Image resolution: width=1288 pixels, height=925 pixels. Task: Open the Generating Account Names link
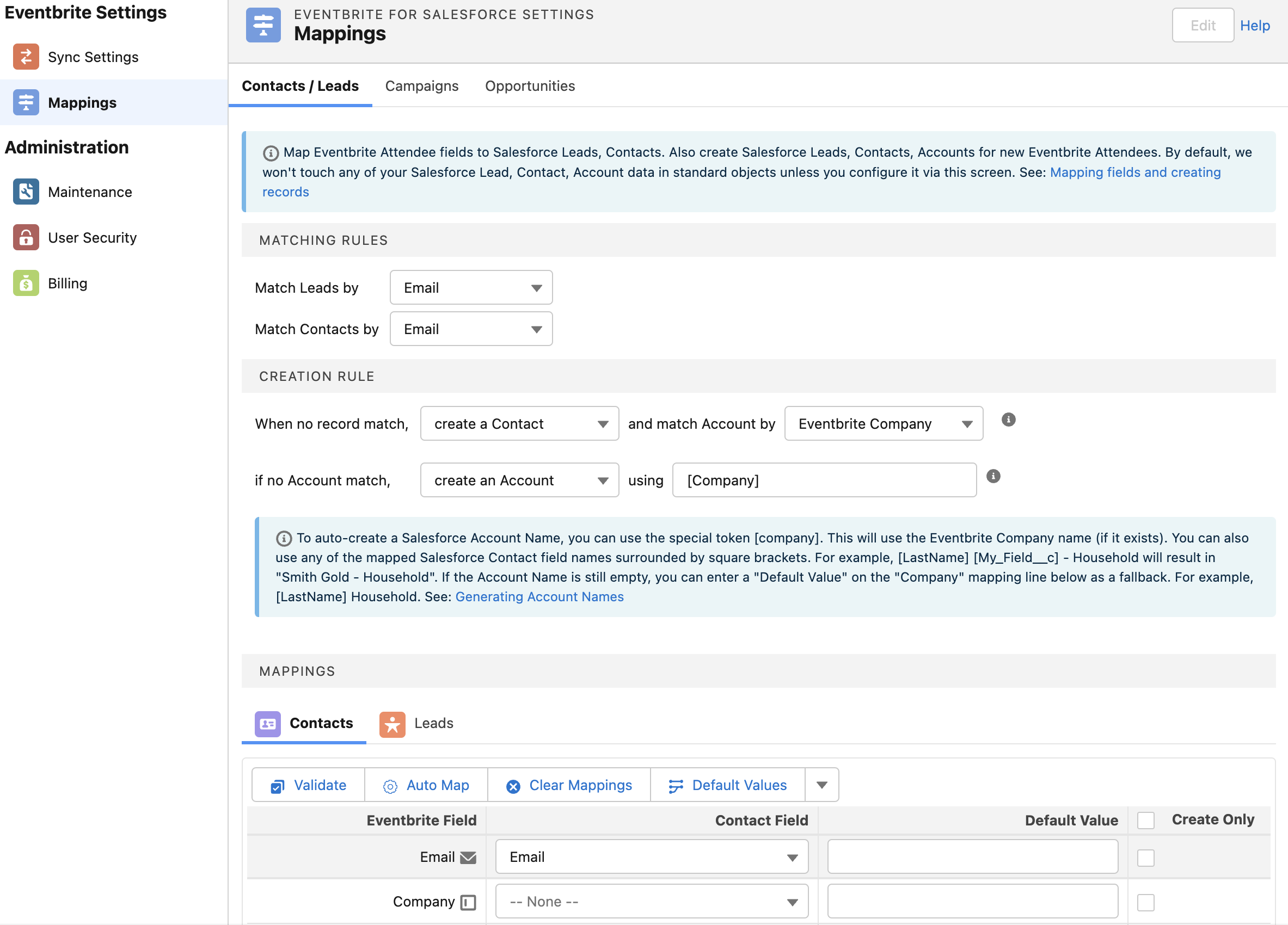[x=539, y=596]
